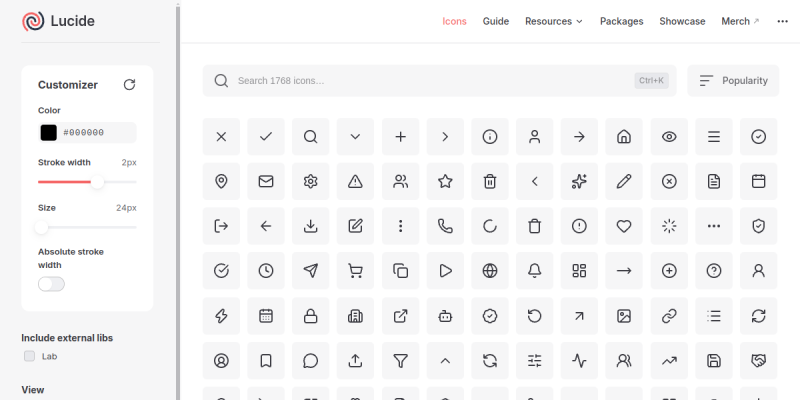The height and width of the screenshot is (400, 800).
Task: Select the star icon tile
Action: (445, 181)
